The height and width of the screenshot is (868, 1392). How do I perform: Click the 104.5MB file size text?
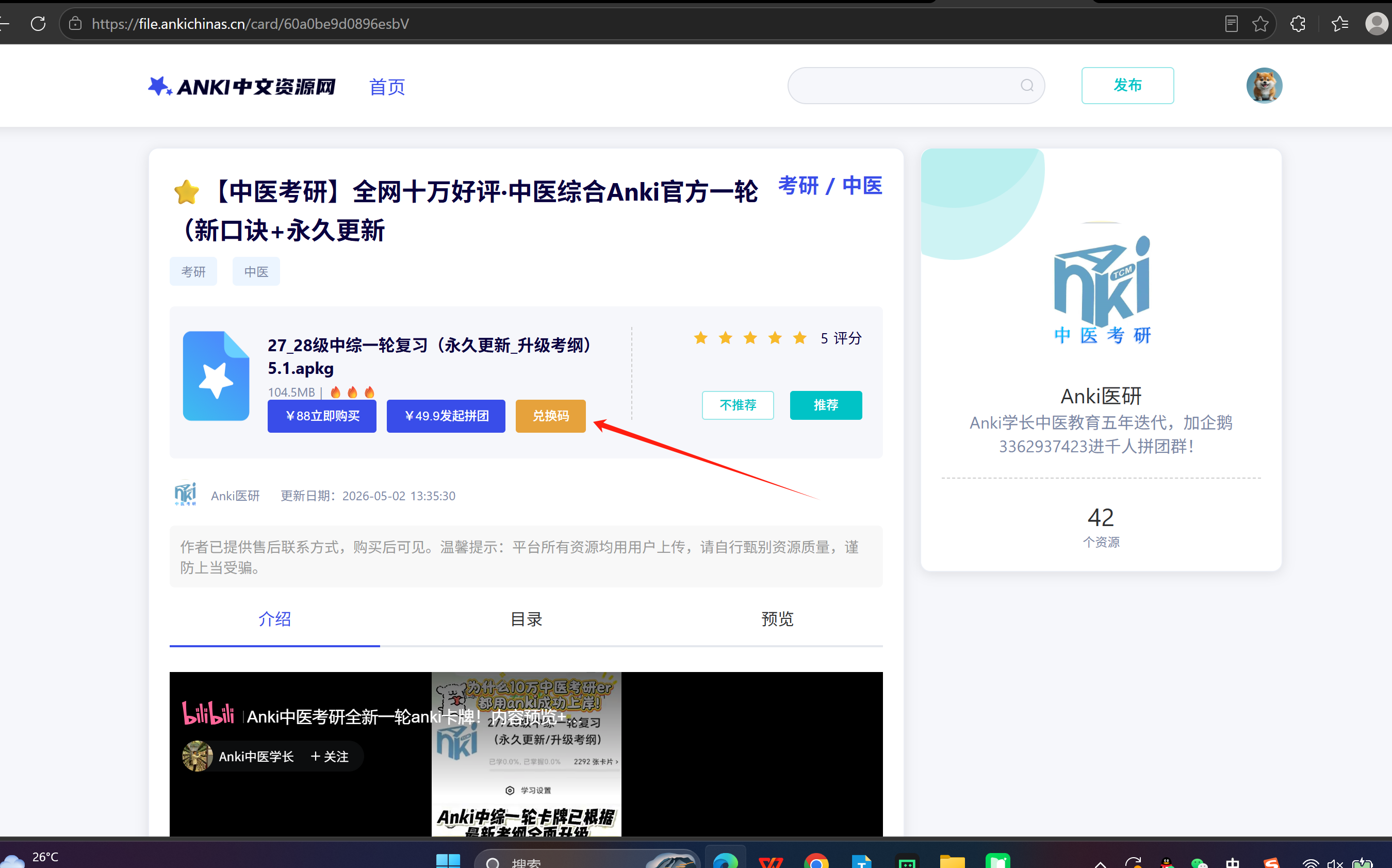click(291, 392)
